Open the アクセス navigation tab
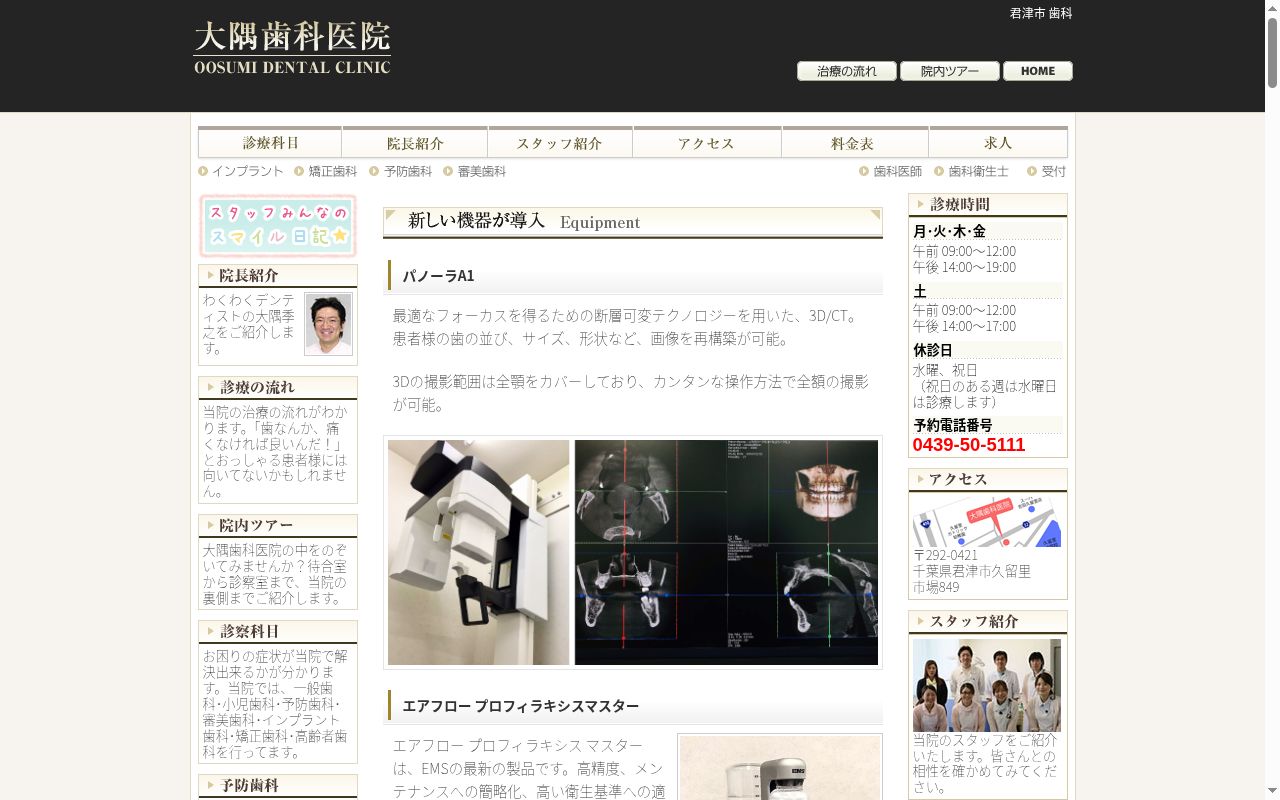1280x800 pixels. [707, 142]
